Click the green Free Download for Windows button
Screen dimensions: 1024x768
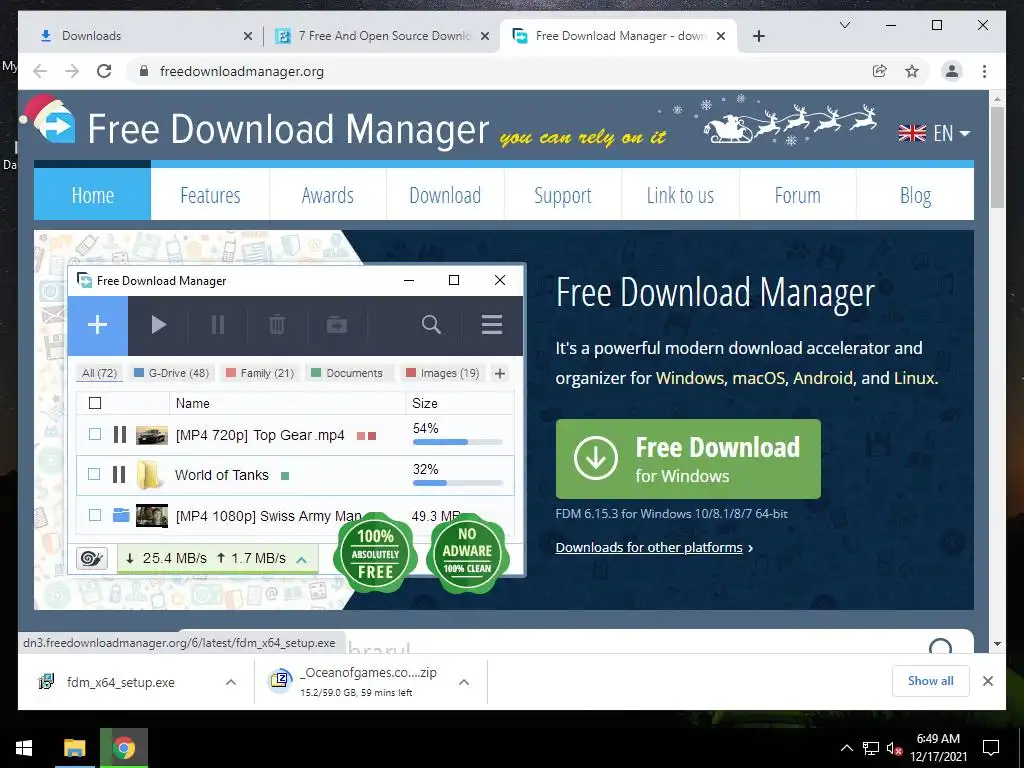click(x=688, y=459)
